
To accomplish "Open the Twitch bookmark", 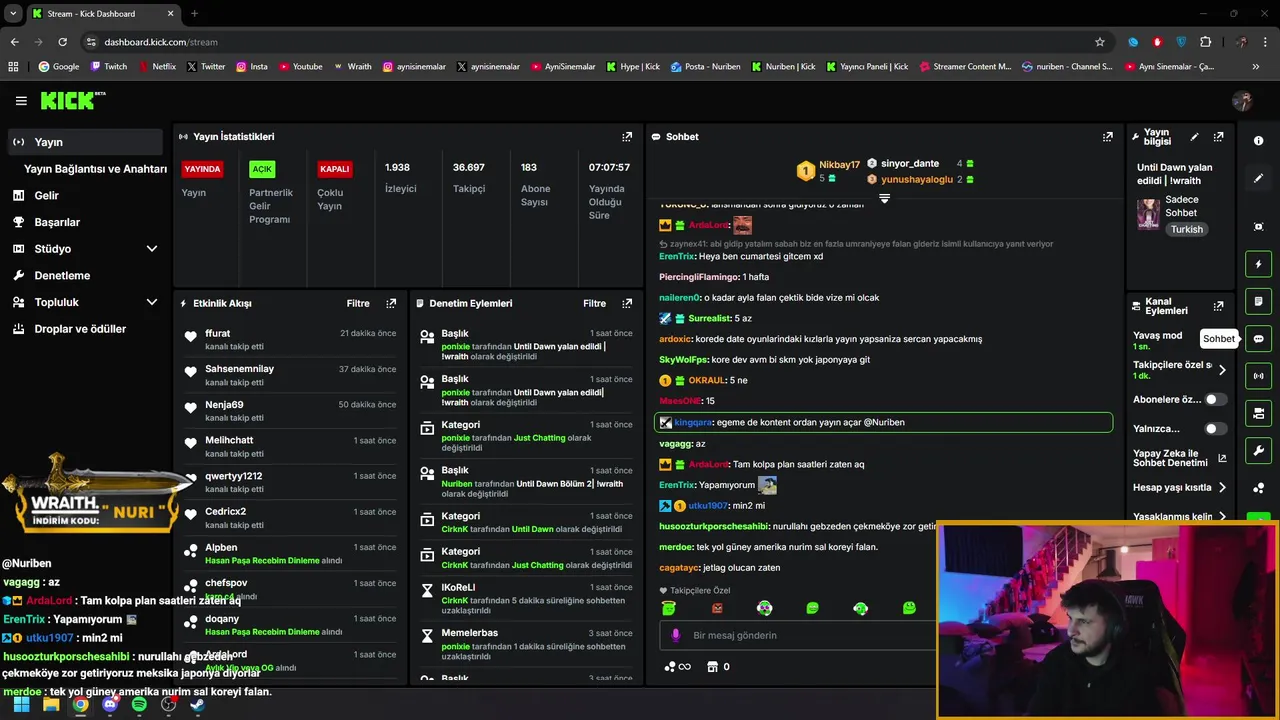I will point(109,67).
